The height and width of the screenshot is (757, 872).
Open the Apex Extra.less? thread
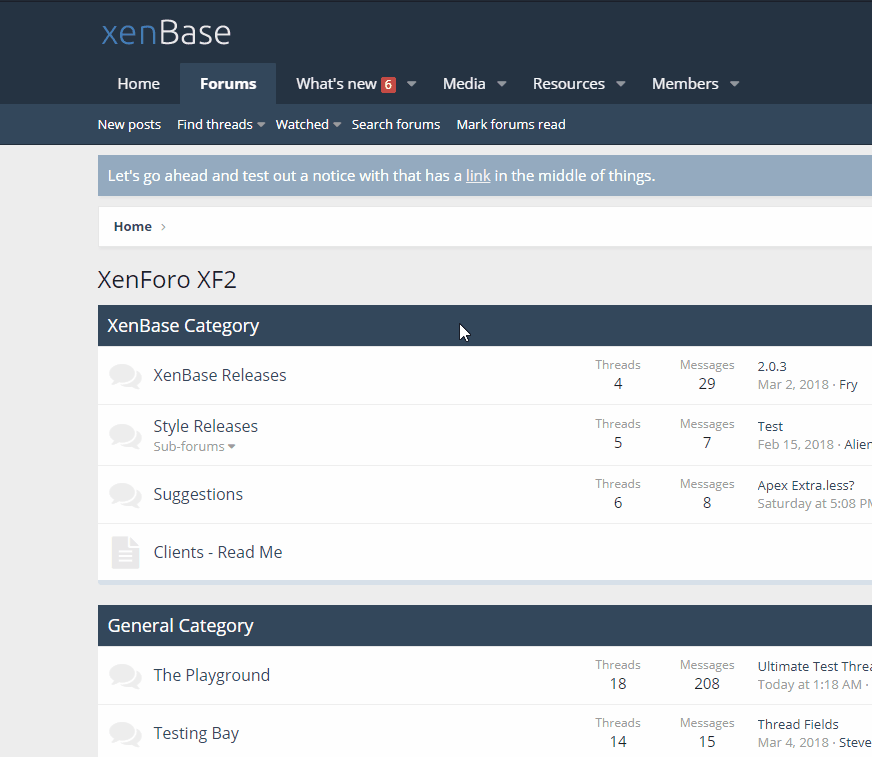tap(806, 486)
